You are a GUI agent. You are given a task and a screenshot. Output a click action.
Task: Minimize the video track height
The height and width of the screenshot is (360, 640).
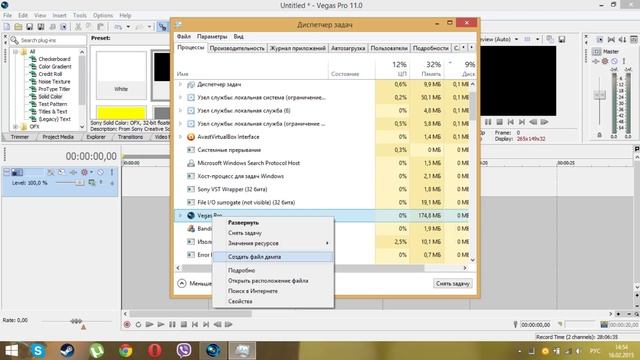coord(7,172)
